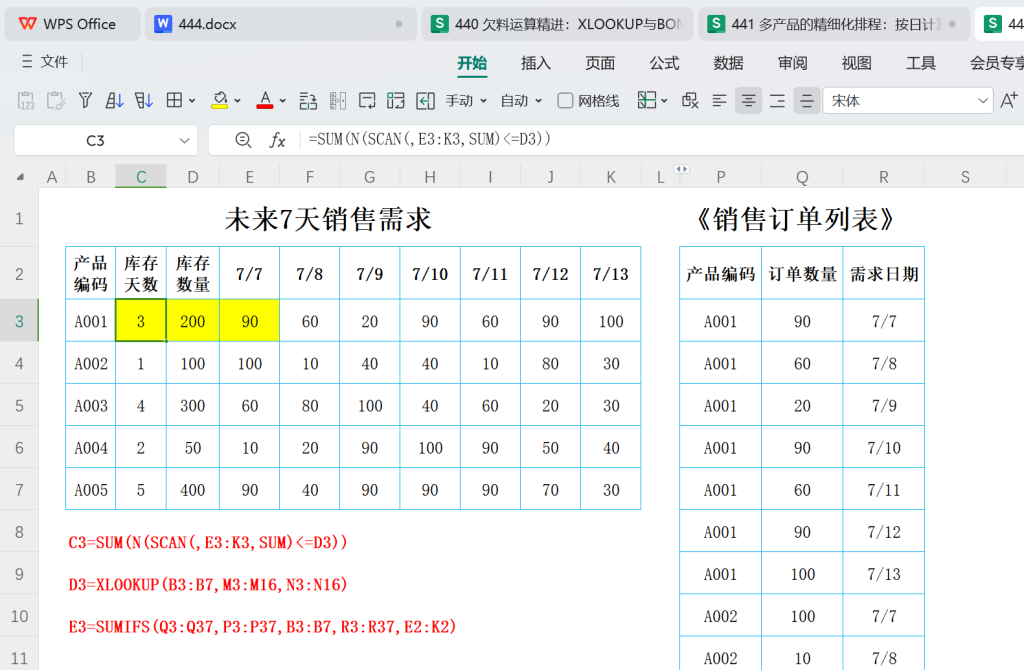1024x670 pixels.
Task: Click the vertical center alignment icon
Action: [807, 101]
